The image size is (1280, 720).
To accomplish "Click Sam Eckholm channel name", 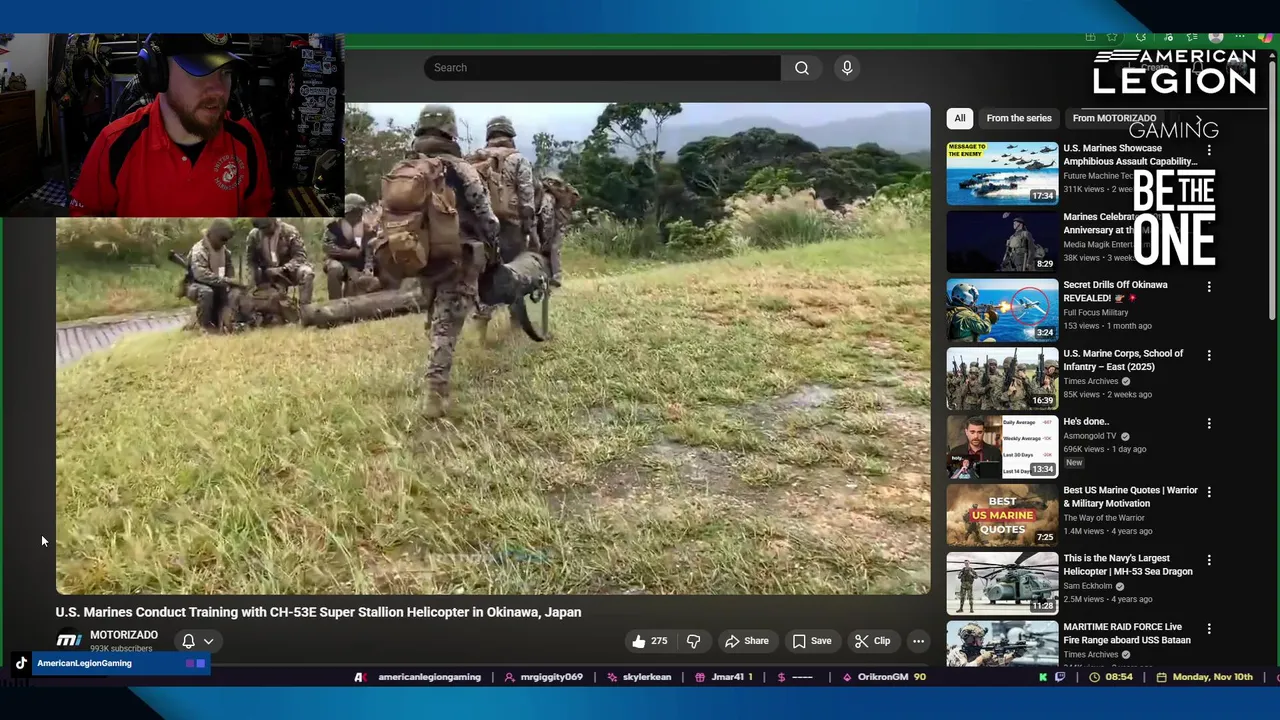I will point(1088,586).
